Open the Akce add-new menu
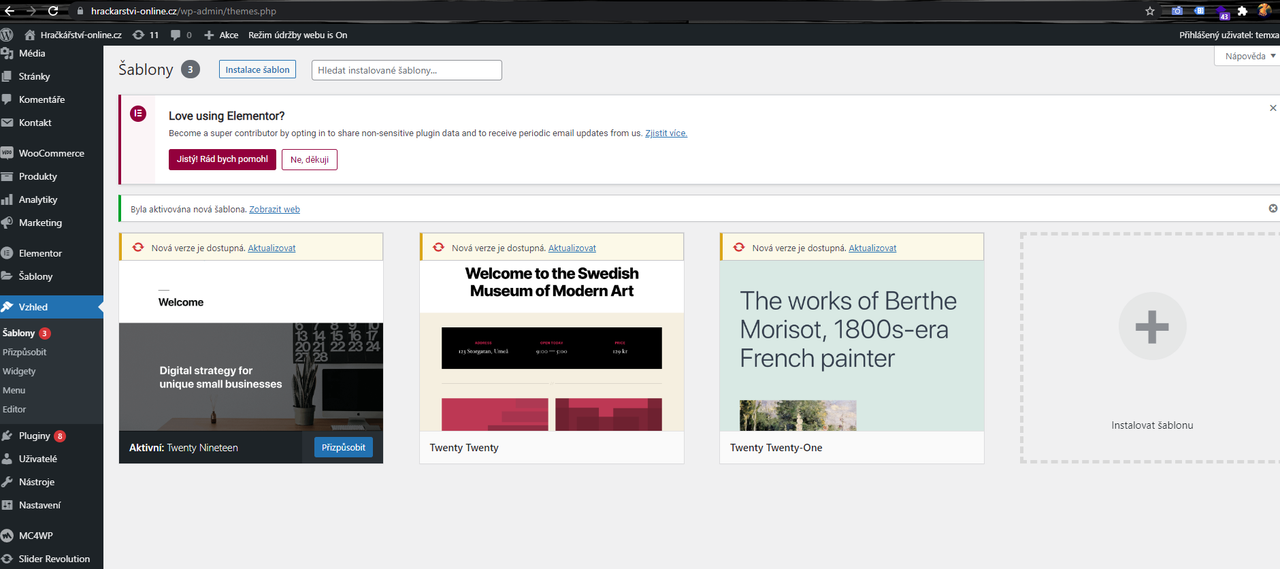The height and width of the screenshot is (569, 1280). click(x=221, y=35)
